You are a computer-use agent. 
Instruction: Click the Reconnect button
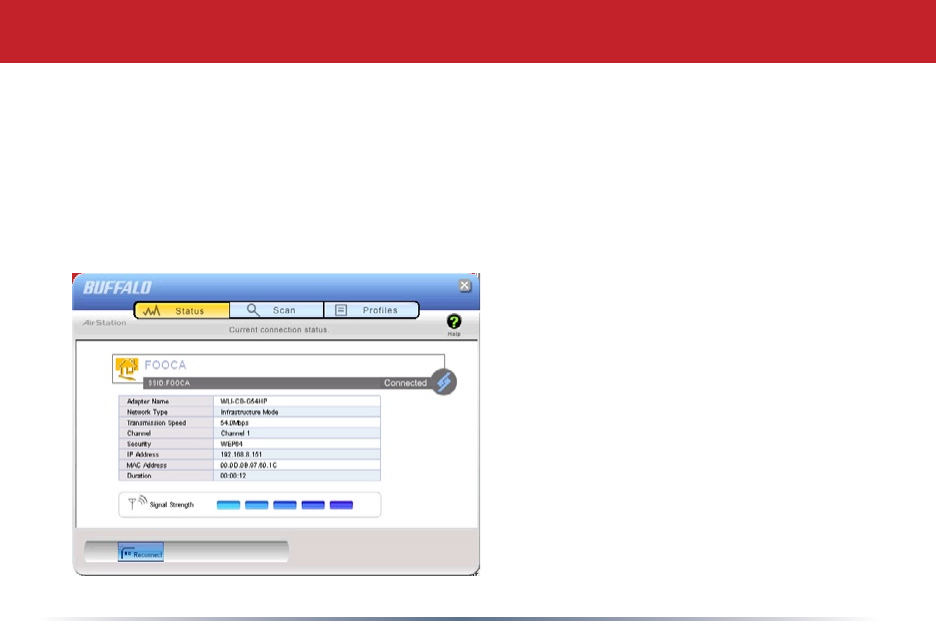(x=141, y=554)
